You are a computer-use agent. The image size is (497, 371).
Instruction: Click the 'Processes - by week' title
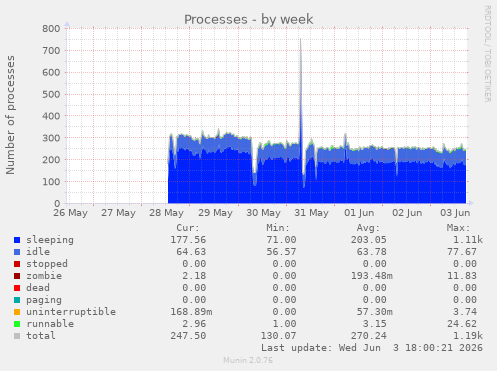(x=248, y=19)
